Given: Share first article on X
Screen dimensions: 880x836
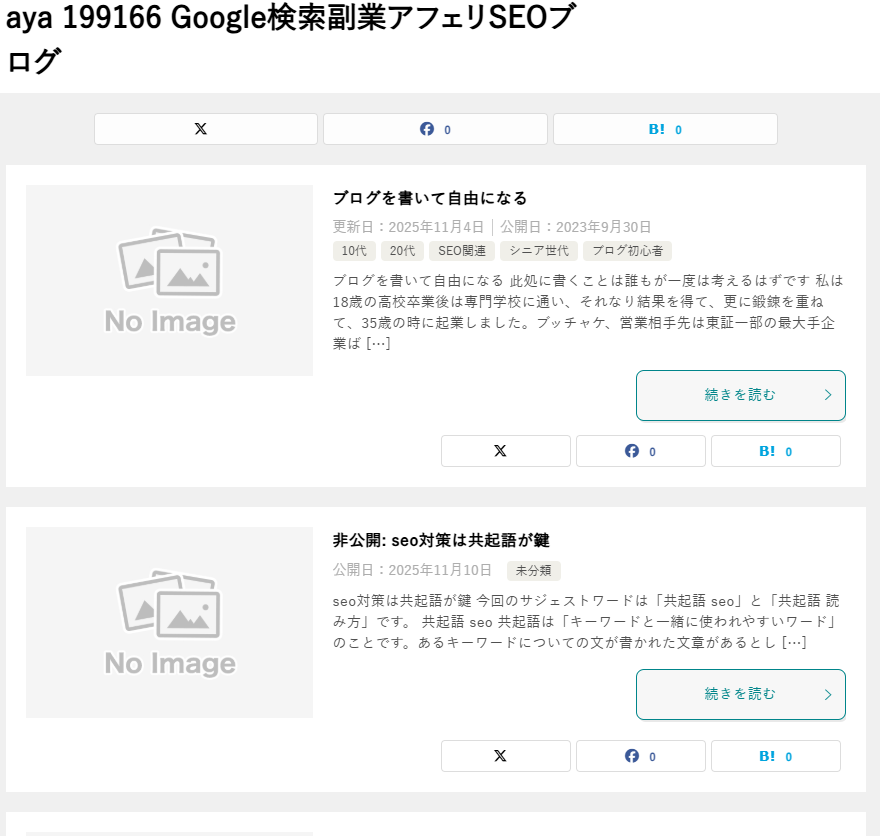Looking at the screenshot, I should pyautogui.click(x=505, y=451).
